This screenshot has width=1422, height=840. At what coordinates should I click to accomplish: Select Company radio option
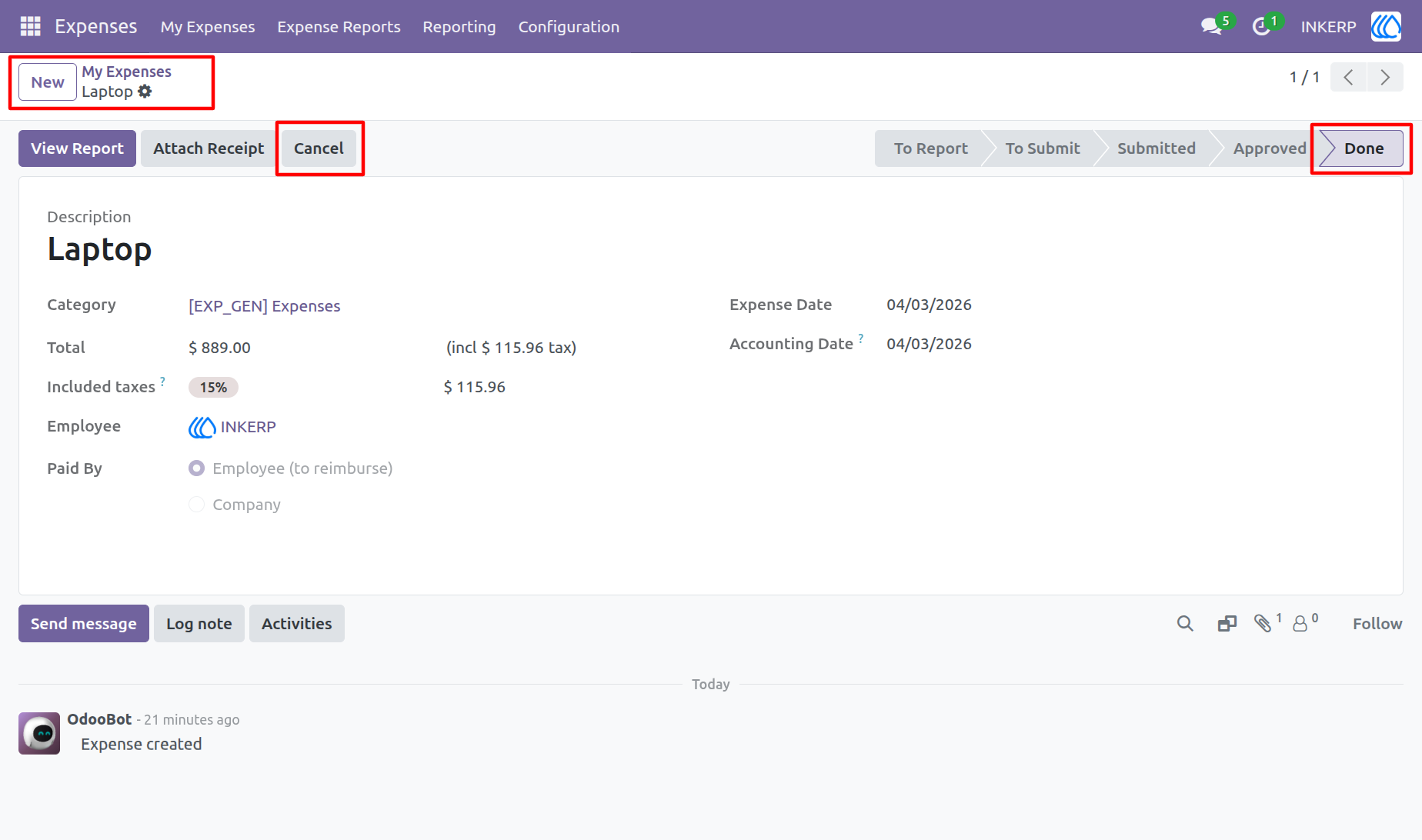click(197, 504)
